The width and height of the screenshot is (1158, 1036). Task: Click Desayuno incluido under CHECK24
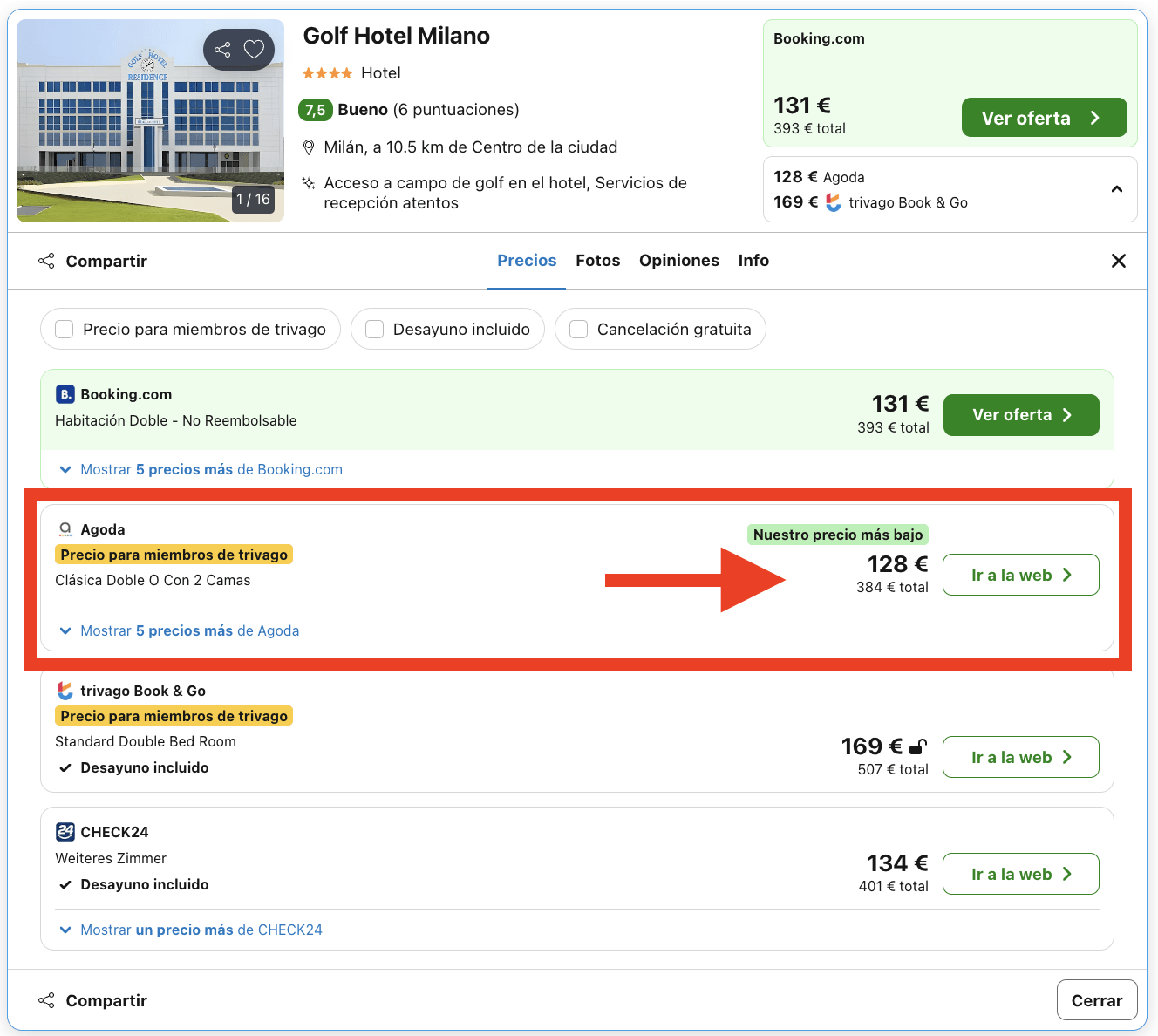[x=144, y=884]
